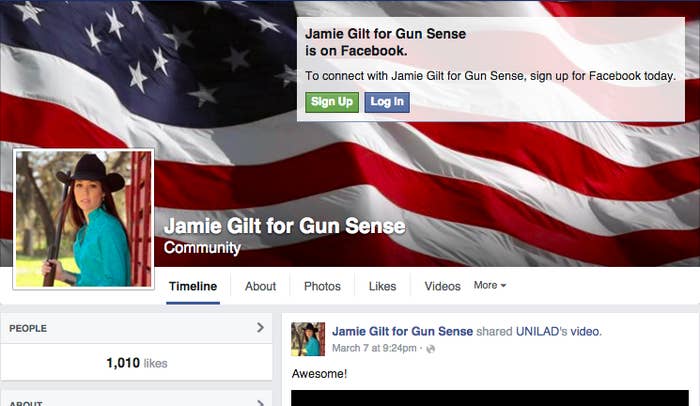This screenshot has height=406, width=700.
Task: Open the Photos tab
Action: [x=322, y=286]
